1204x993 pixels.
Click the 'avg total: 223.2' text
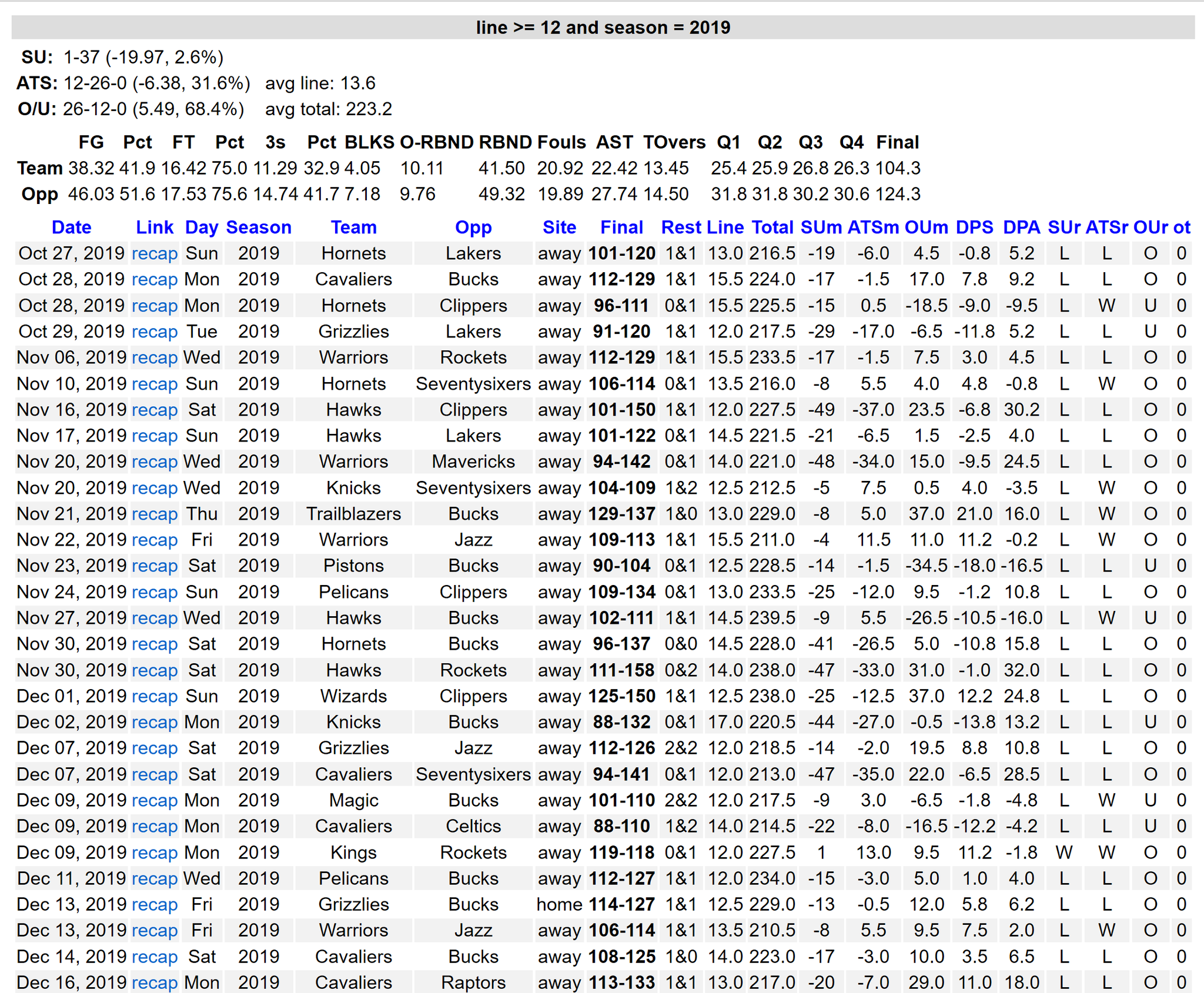click(329, 109)
